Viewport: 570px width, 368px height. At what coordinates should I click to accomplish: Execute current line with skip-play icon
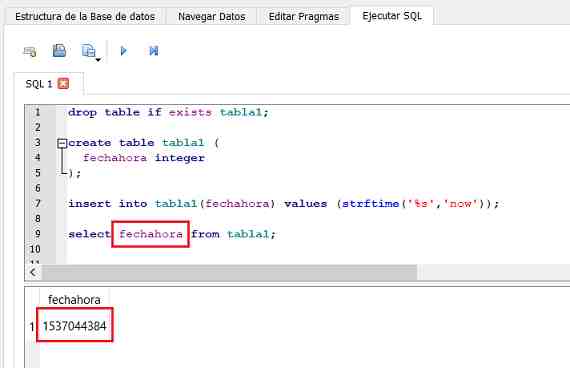click(154, 51)
